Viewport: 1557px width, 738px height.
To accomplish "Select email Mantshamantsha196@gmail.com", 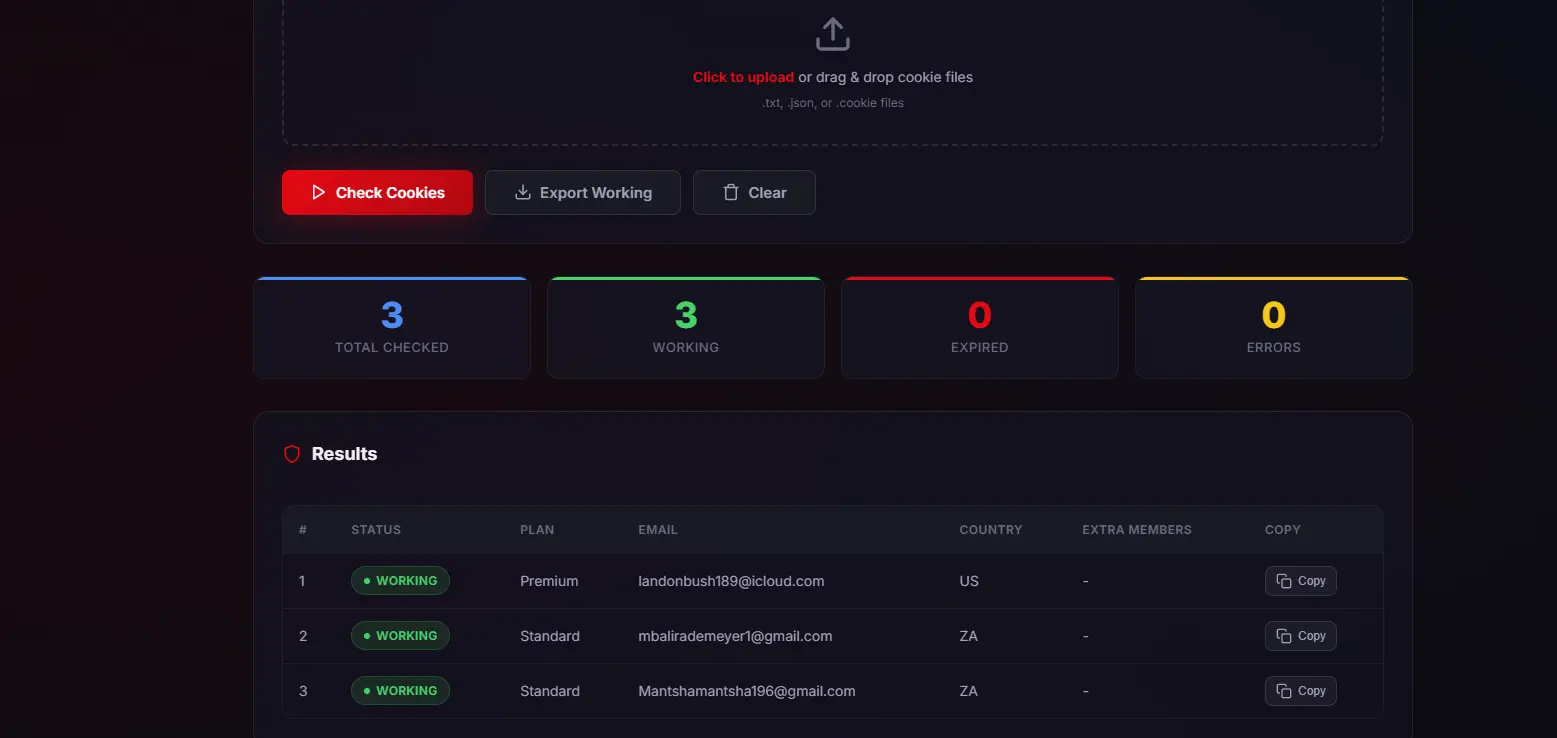I will (x=747, y=691).
